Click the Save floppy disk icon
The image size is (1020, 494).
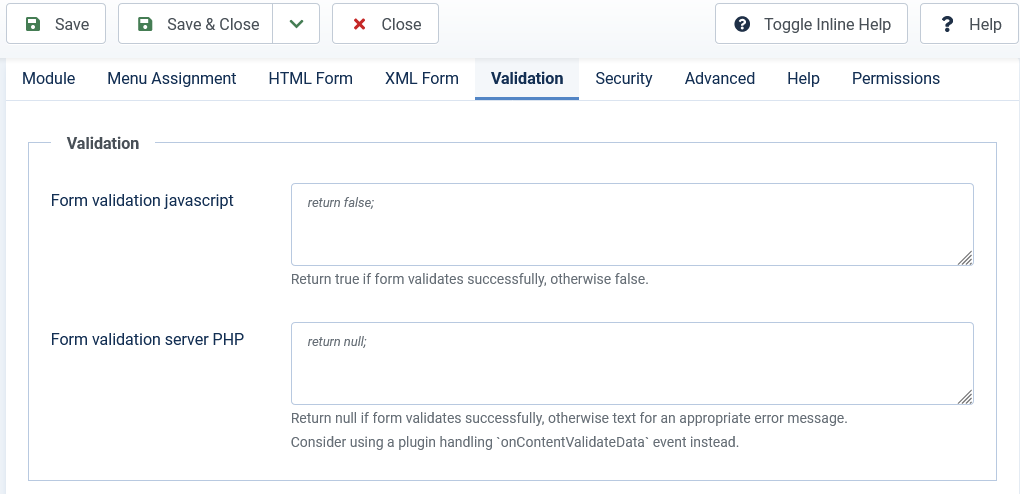33,24
